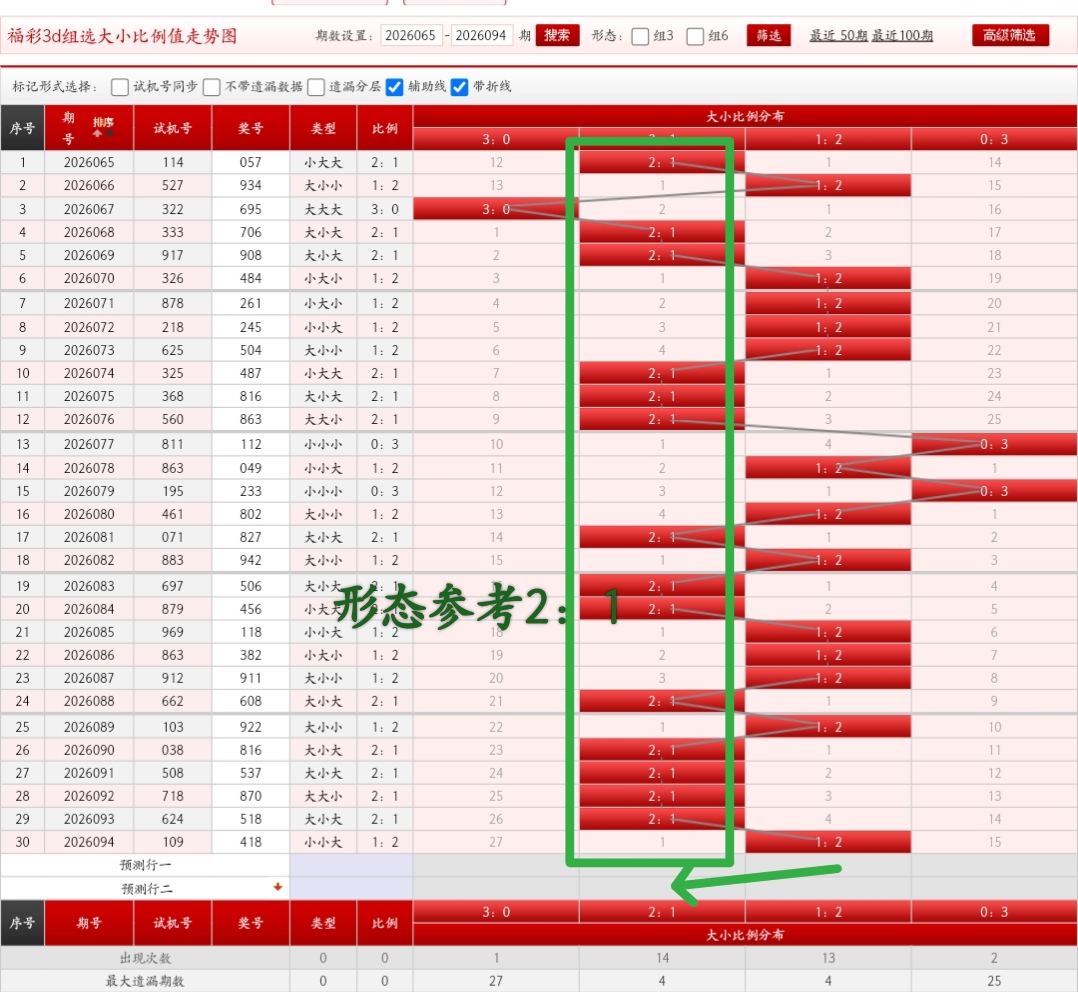1078x992 pixels.
Task: Check the 试机号同步 option
Action: pos(117,87)
